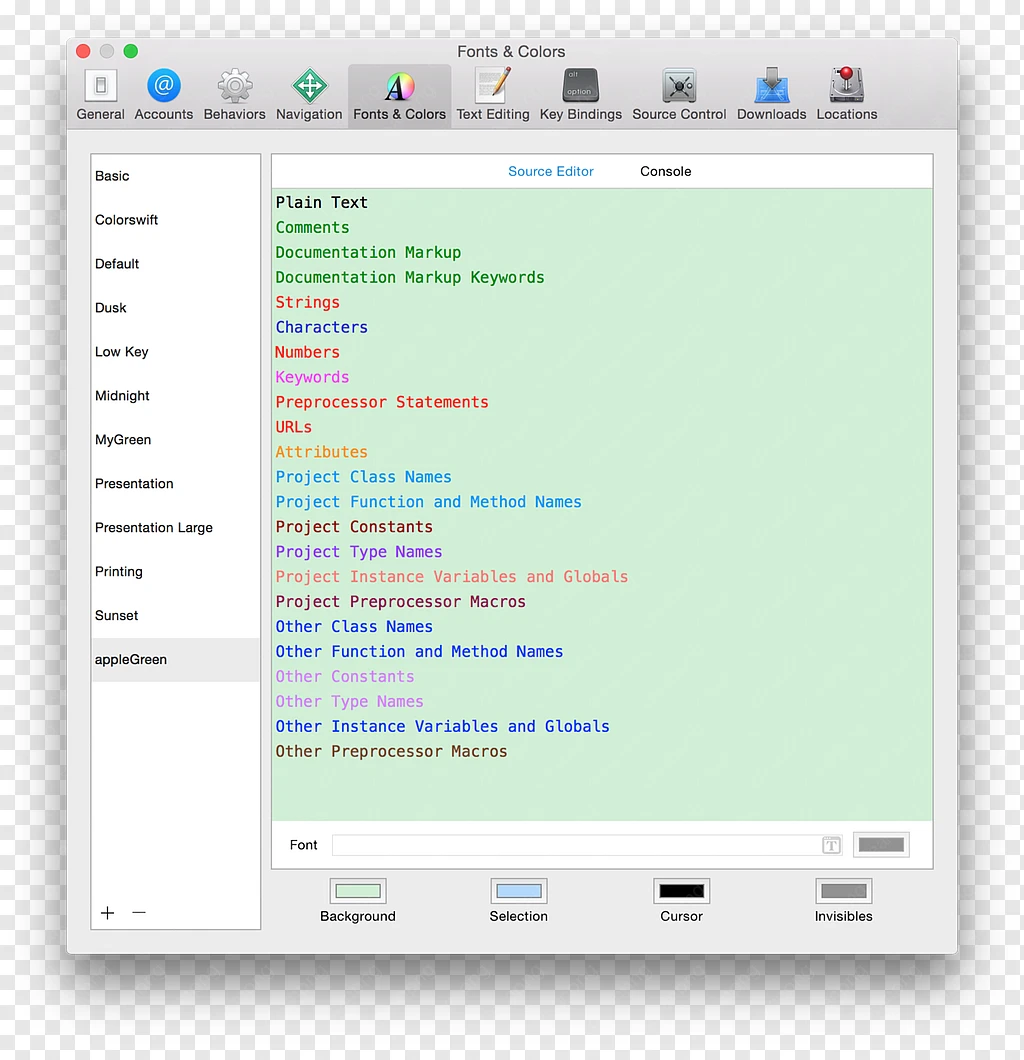Remove selected theme with minus button
The height and width of the screenshot is (1060, 1024).
coord(139,913)
